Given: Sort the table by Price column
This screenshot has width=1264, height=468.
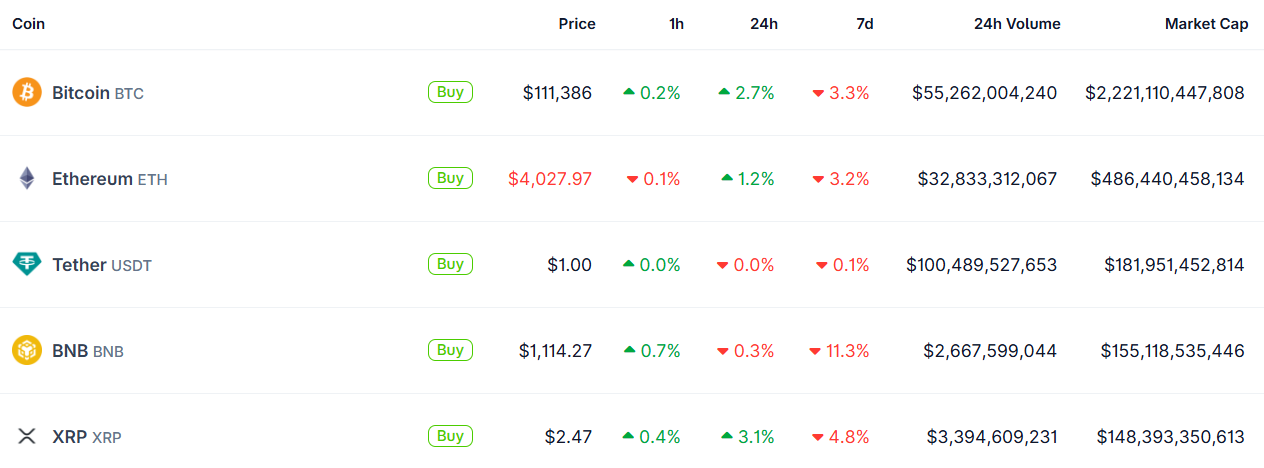Looking at the screenshot, I should pyautogui.click(x=576, y=24).
